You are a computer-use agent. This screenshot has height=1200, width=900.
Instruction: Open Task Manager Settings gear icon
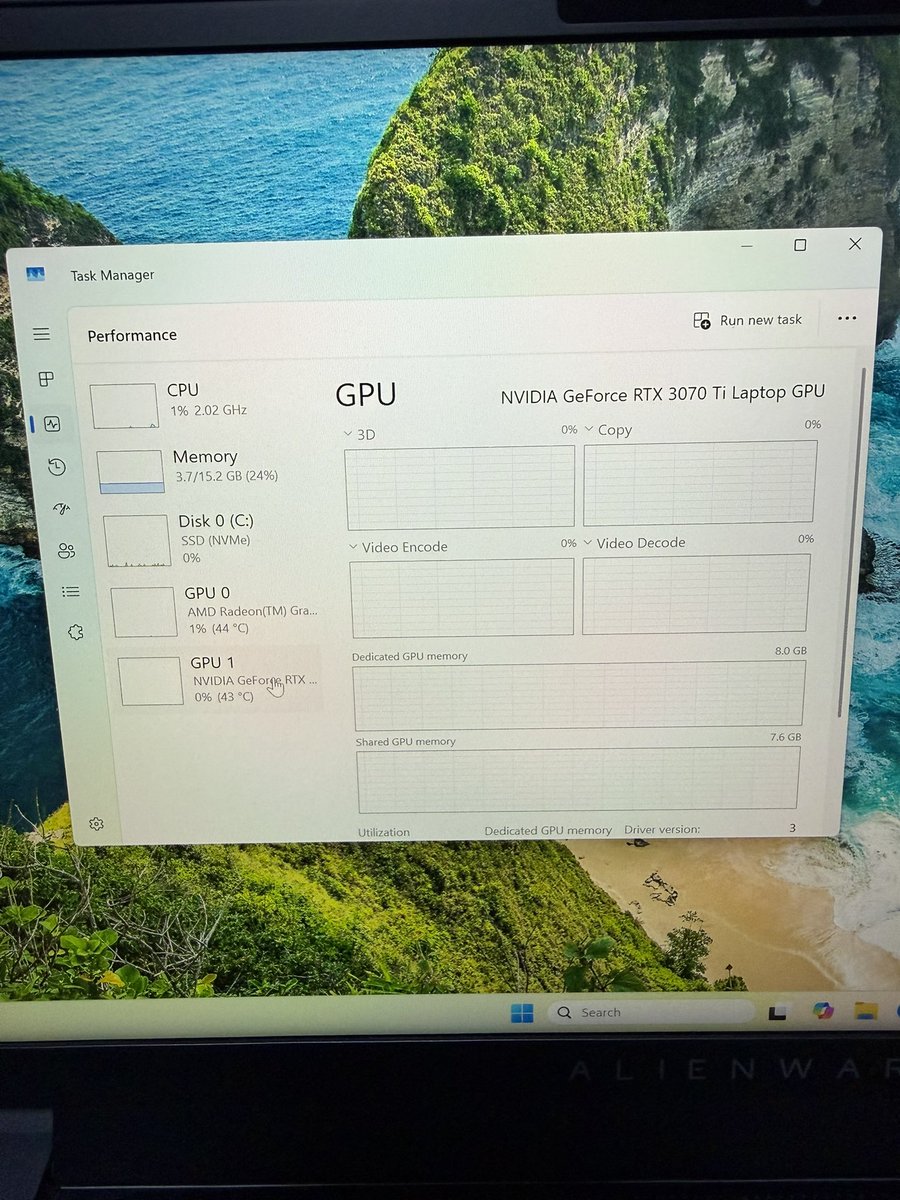click(96, 824)
